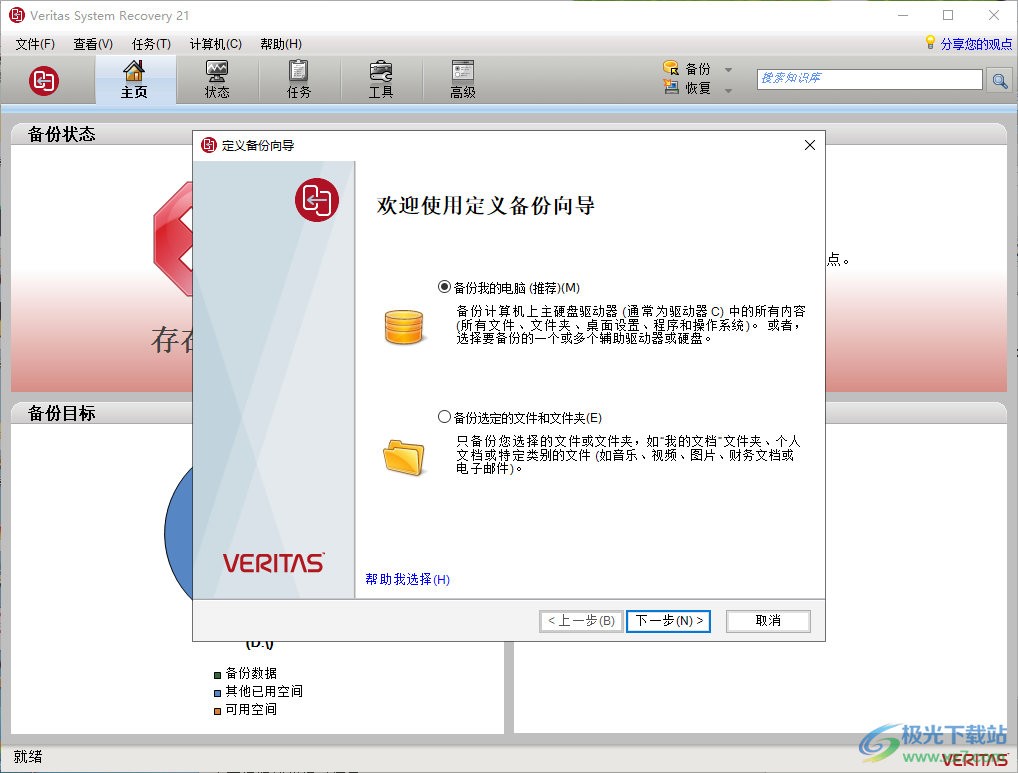Image resolution: width=1018 pixels, height=773 pixels.
Task: Click the 下一步(N) button
Action: tap(667, 621)
